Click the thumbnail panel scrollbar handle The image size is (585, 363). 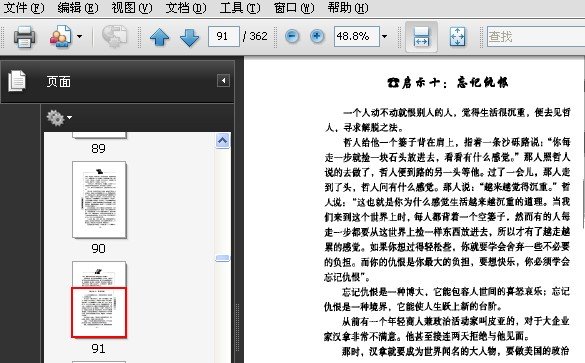[223, 258]
